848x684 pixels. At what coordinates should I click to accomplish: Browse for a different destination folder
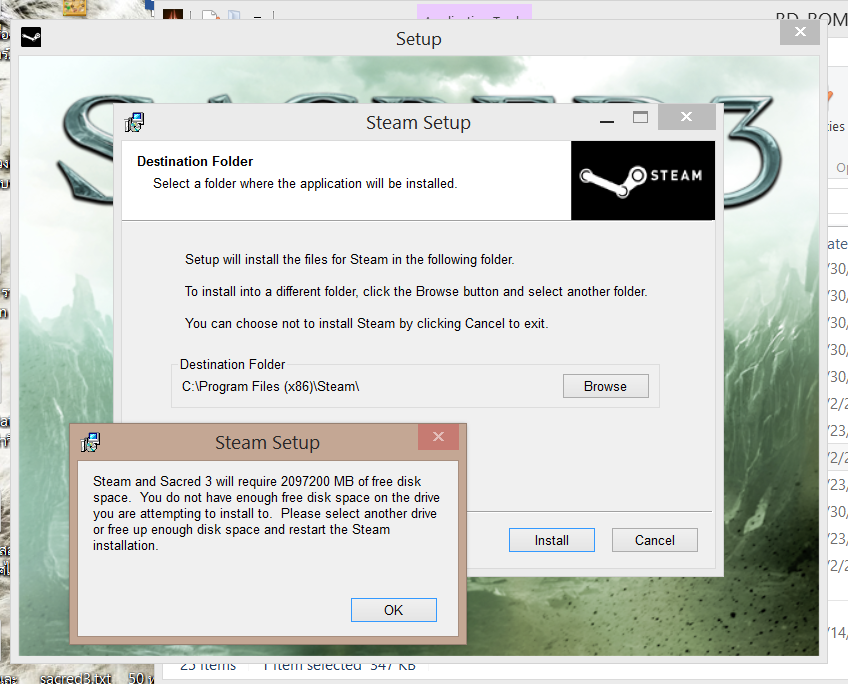pyautogui.click(x=605, y=386)
